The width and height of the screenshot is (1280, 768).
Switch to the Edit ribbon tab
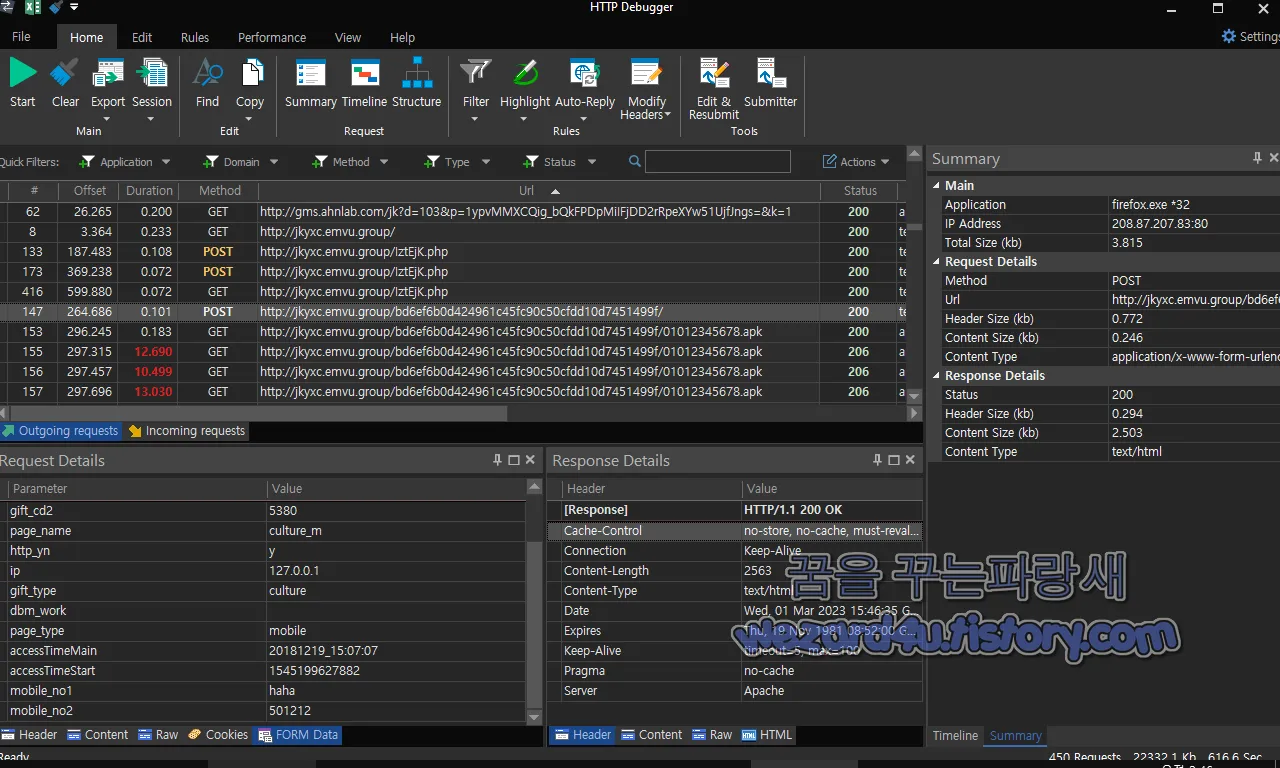tap(142, 37)
